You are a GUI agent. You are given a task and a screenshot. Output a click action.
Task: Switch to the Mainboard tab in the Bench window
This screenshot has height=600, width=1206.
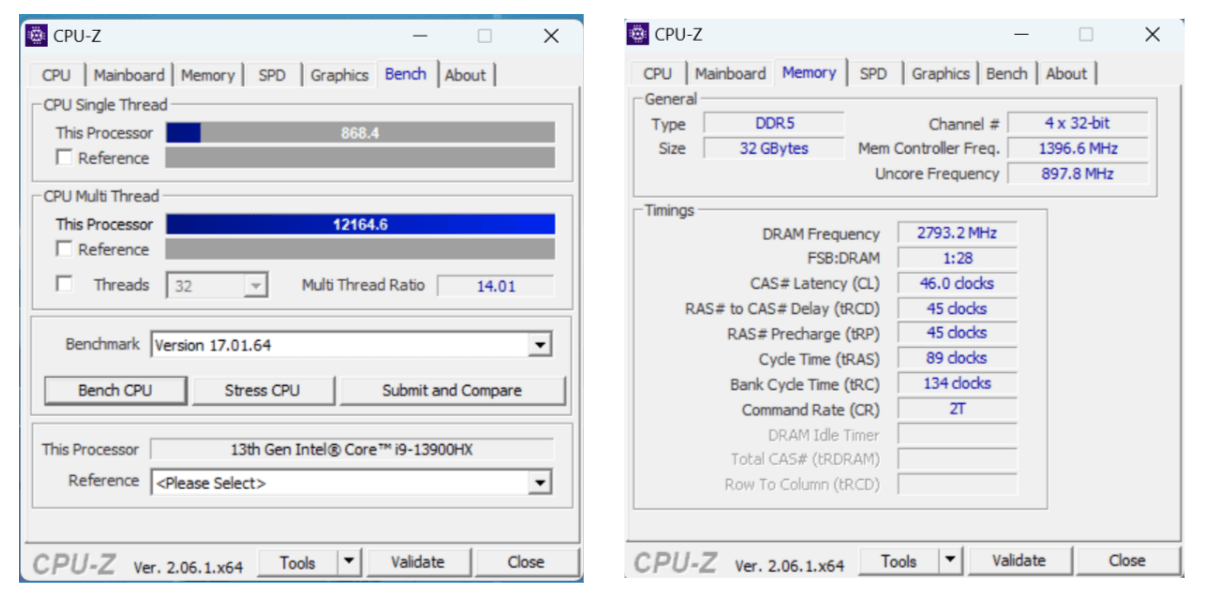(x=129, y=75)
